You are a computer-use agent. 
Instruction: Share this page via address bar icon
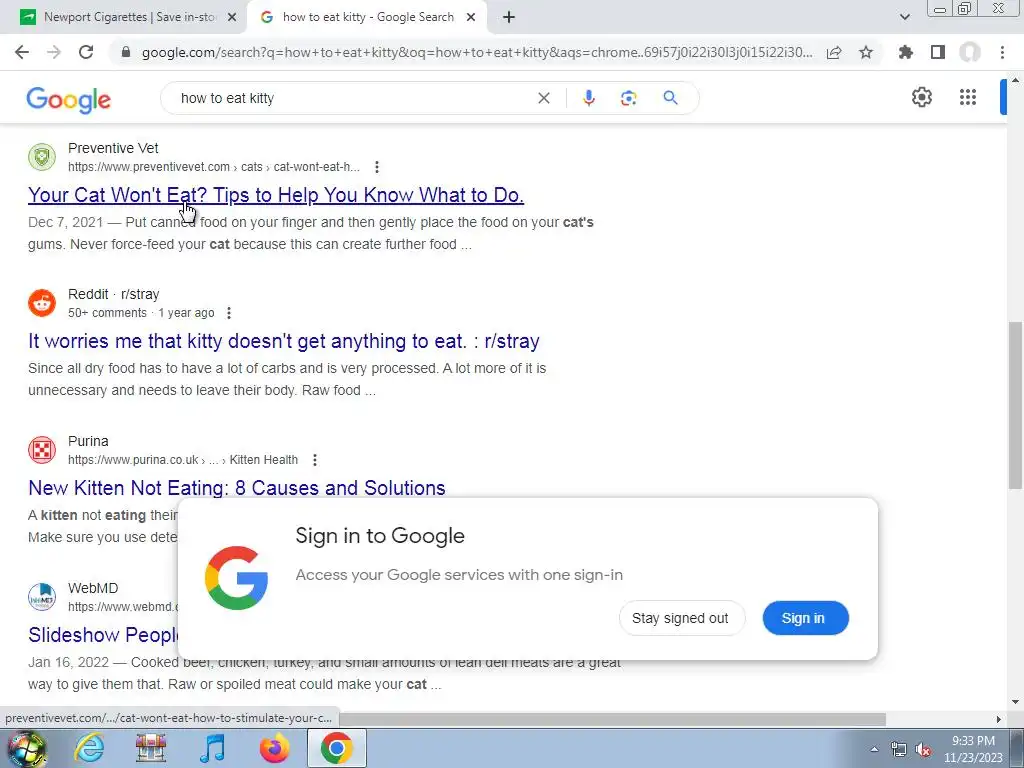pos(834,52)
